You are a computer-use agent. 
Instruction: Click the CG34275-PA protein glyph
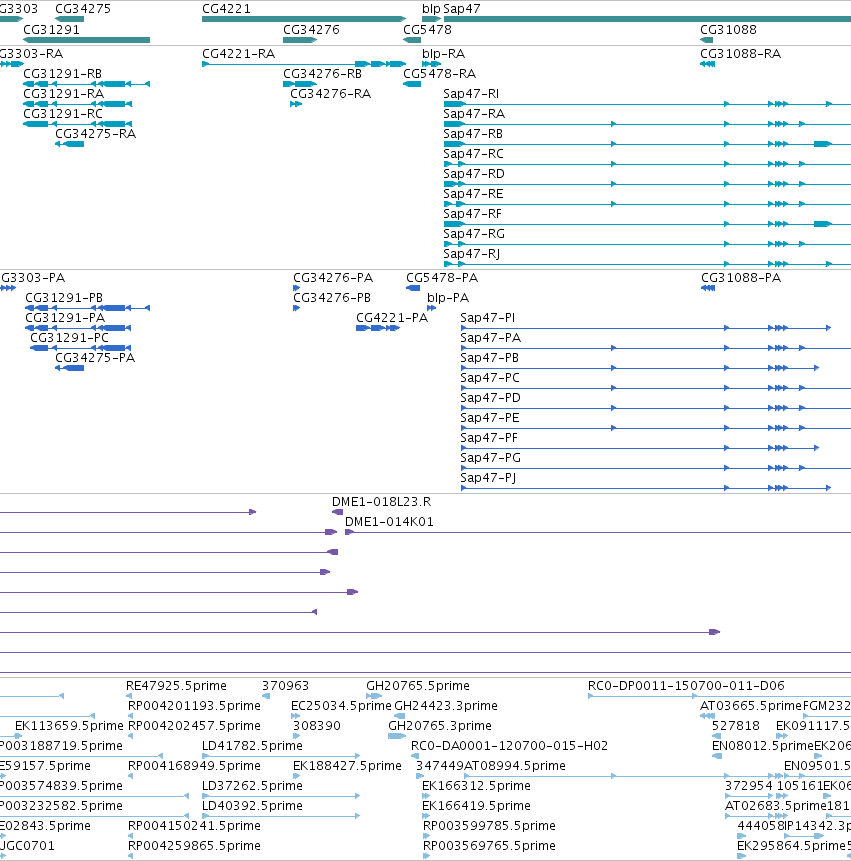[x=69, y=368]
